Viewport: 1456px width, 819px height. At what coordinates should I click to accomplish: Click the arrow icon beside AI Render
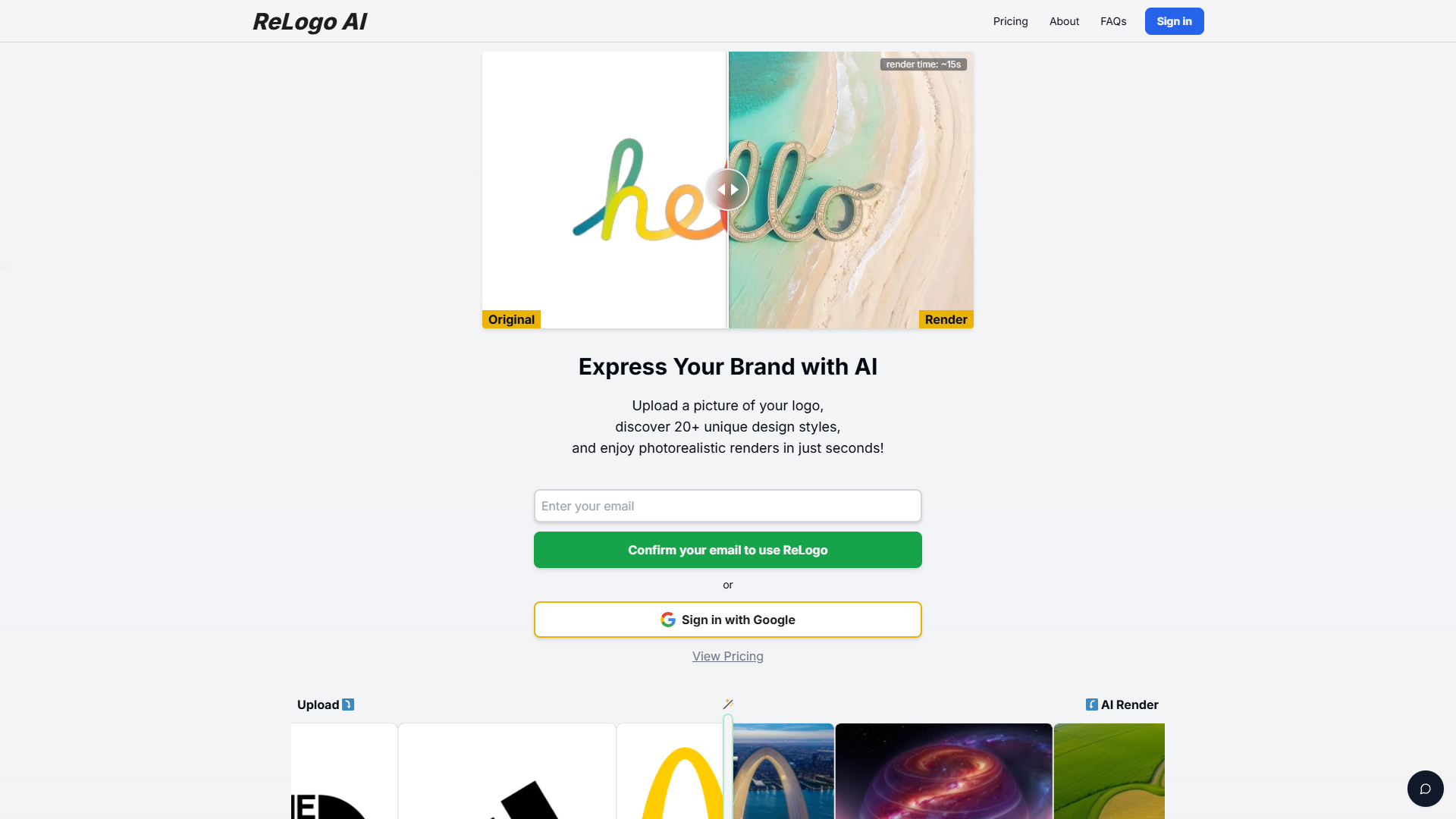pyautogui.click(x=1092, y=704)
